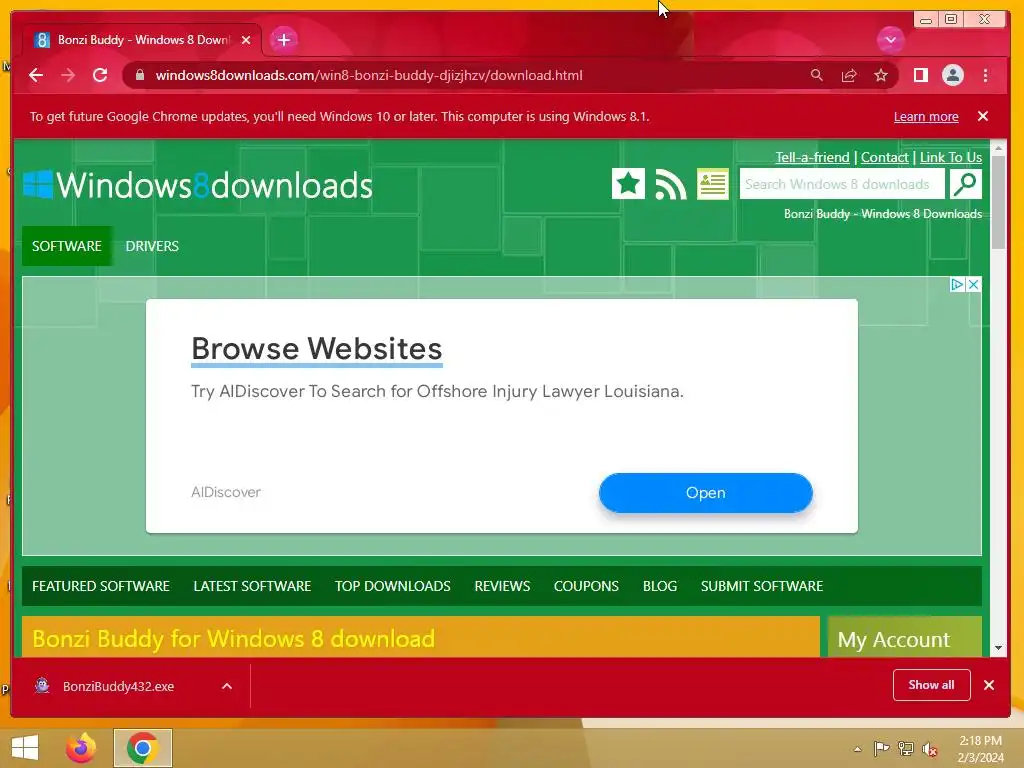Close the advertisement with X icon
Screen dimensions: 1024x768
(973, 284)
